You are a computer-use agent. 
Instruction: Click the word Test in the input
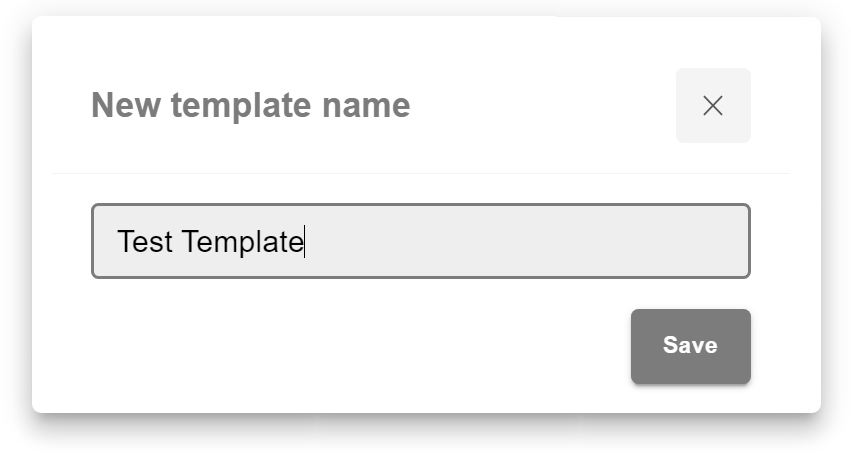pyautogui.click(x=145, y=242)
